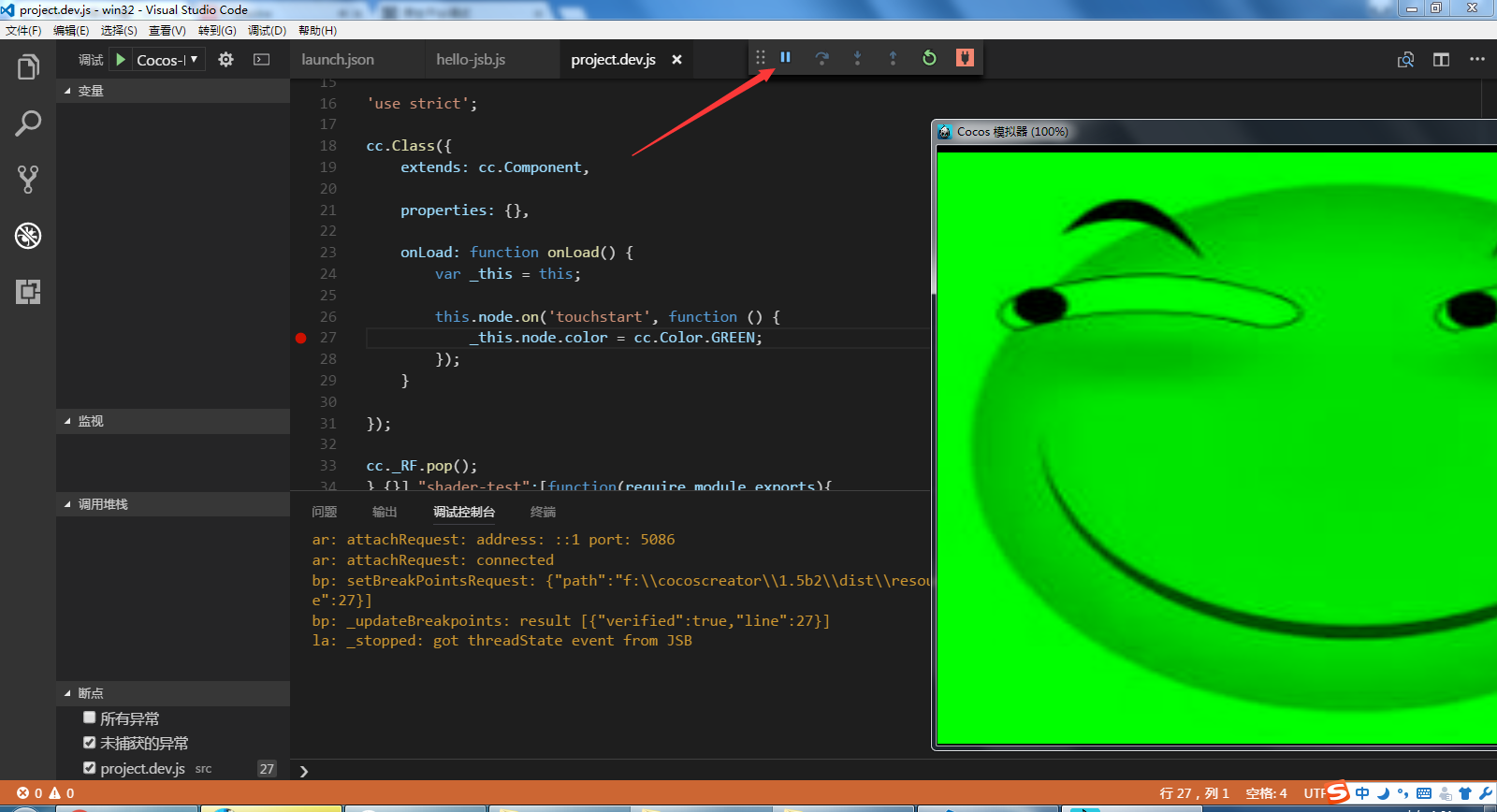Restart the debug session
Viewport: 1497px width, 812px height.
tap(929, 58)
